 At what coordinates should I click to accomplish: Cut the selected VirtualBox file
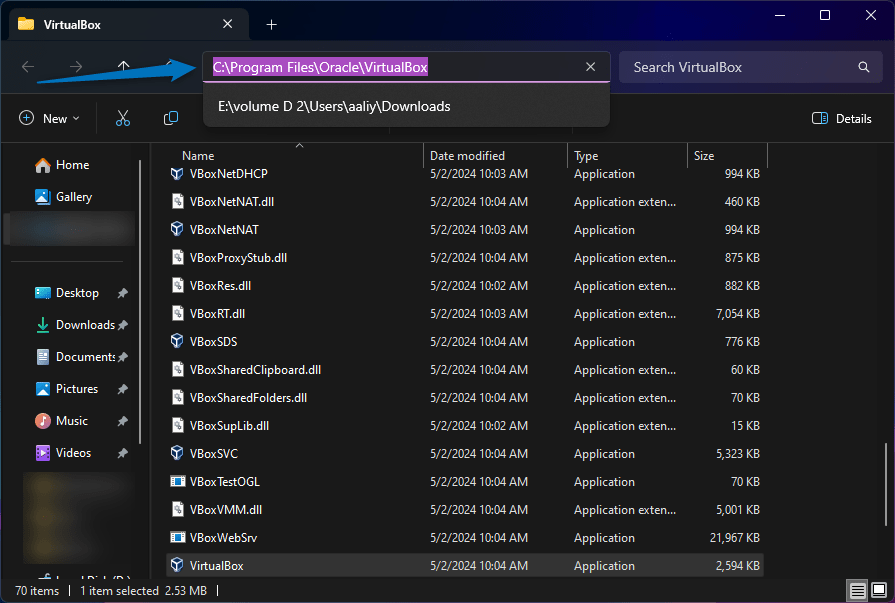click(x=123, y=118)
